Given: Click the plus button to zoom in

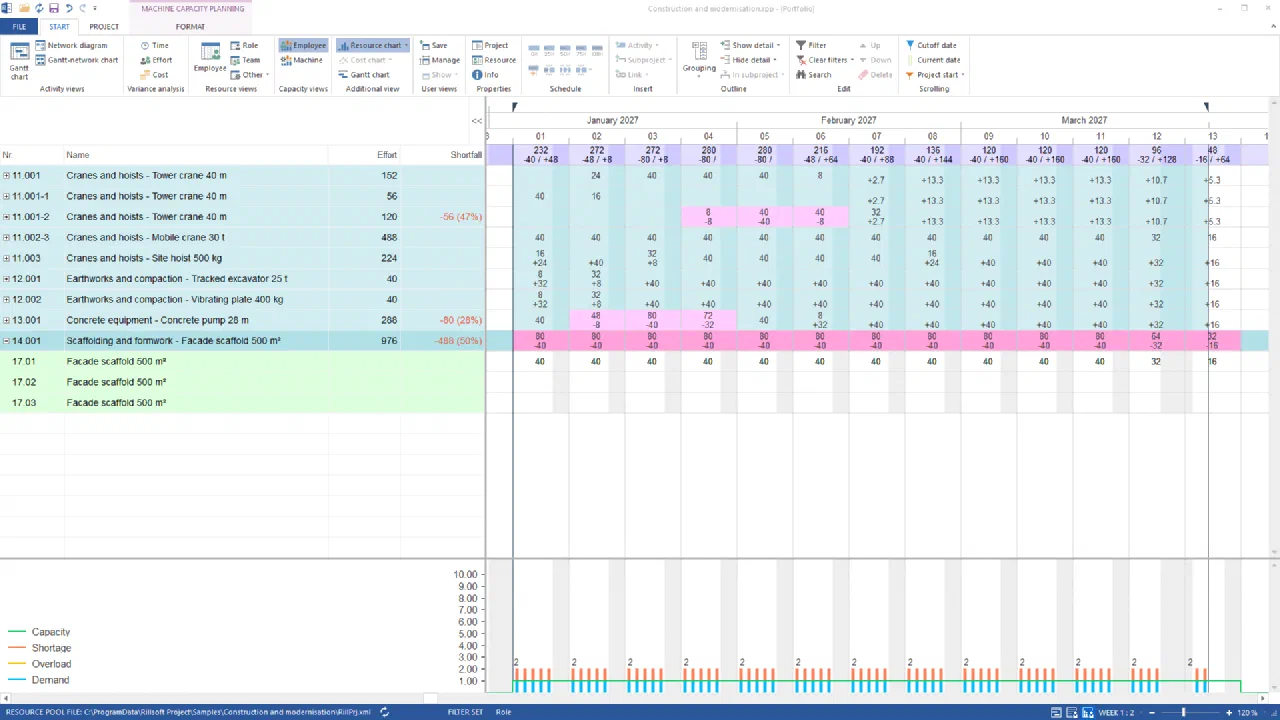Looking at the screenshot, I should click(1228, 712).
